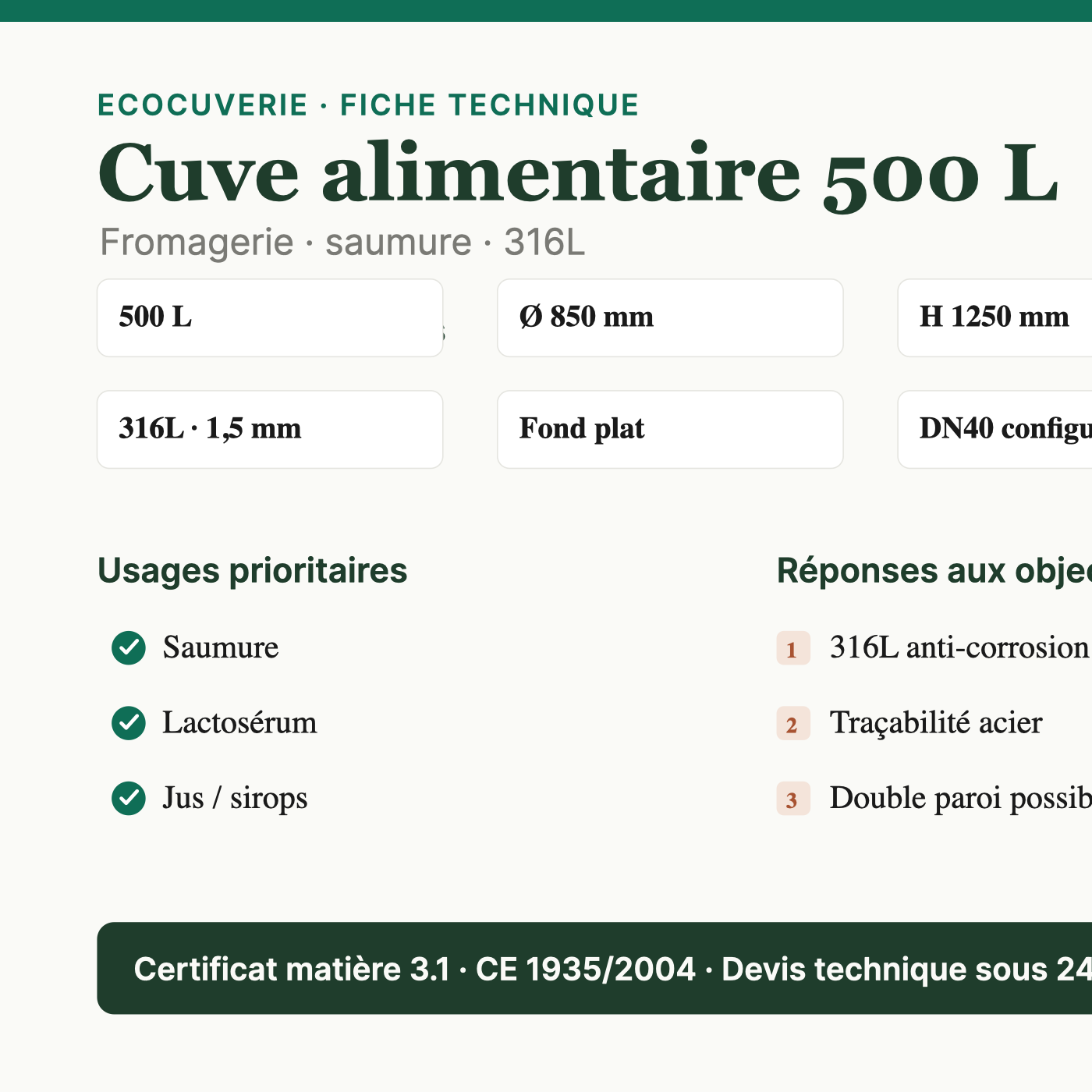Click the 500 L specification card
This screenshot has height=1092, width=1092.
pyautogui.click(x=270, y=318)
